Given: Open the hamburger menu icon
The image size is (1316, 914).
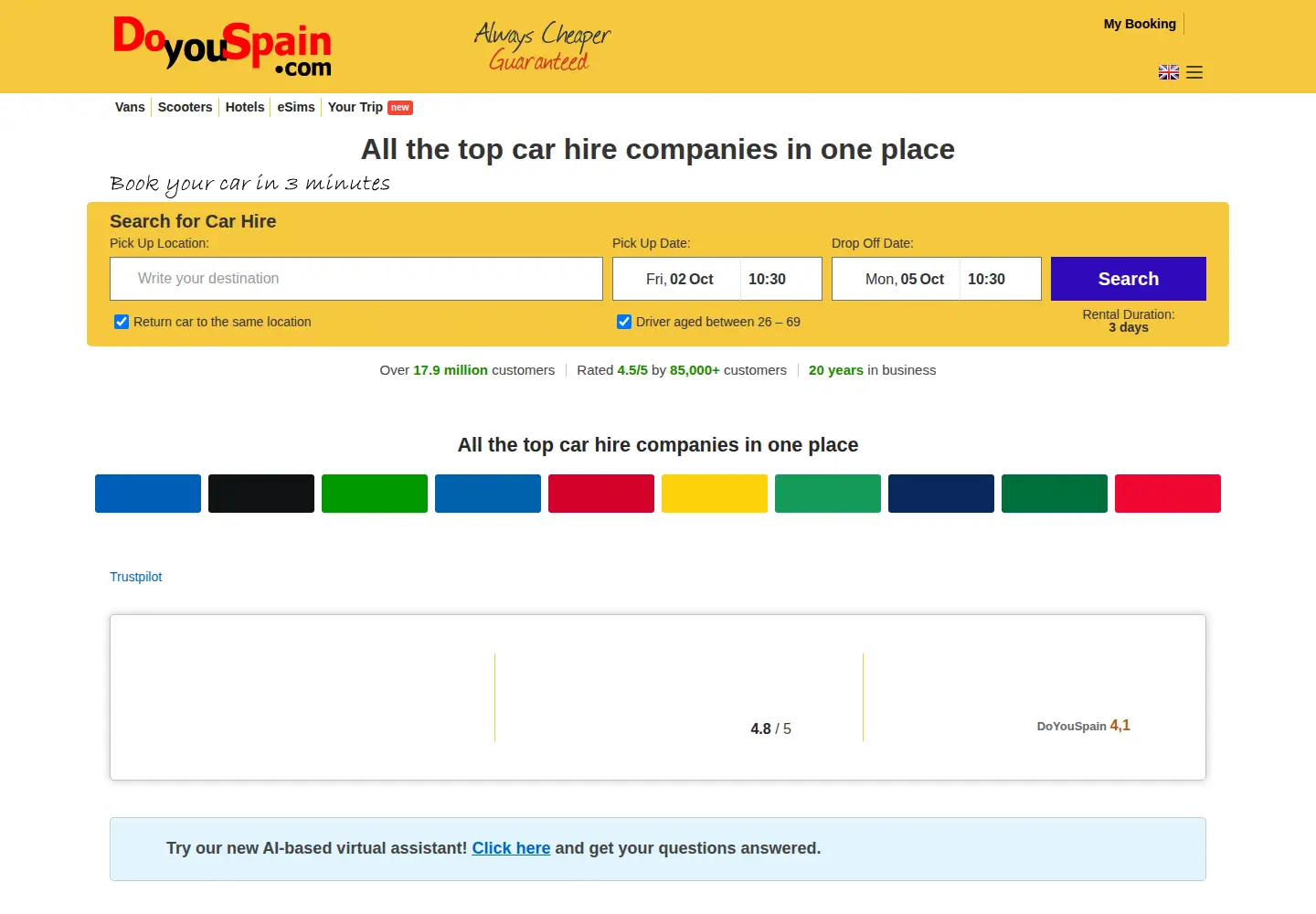Looking at the screenshot, I should pos(1194,72).
